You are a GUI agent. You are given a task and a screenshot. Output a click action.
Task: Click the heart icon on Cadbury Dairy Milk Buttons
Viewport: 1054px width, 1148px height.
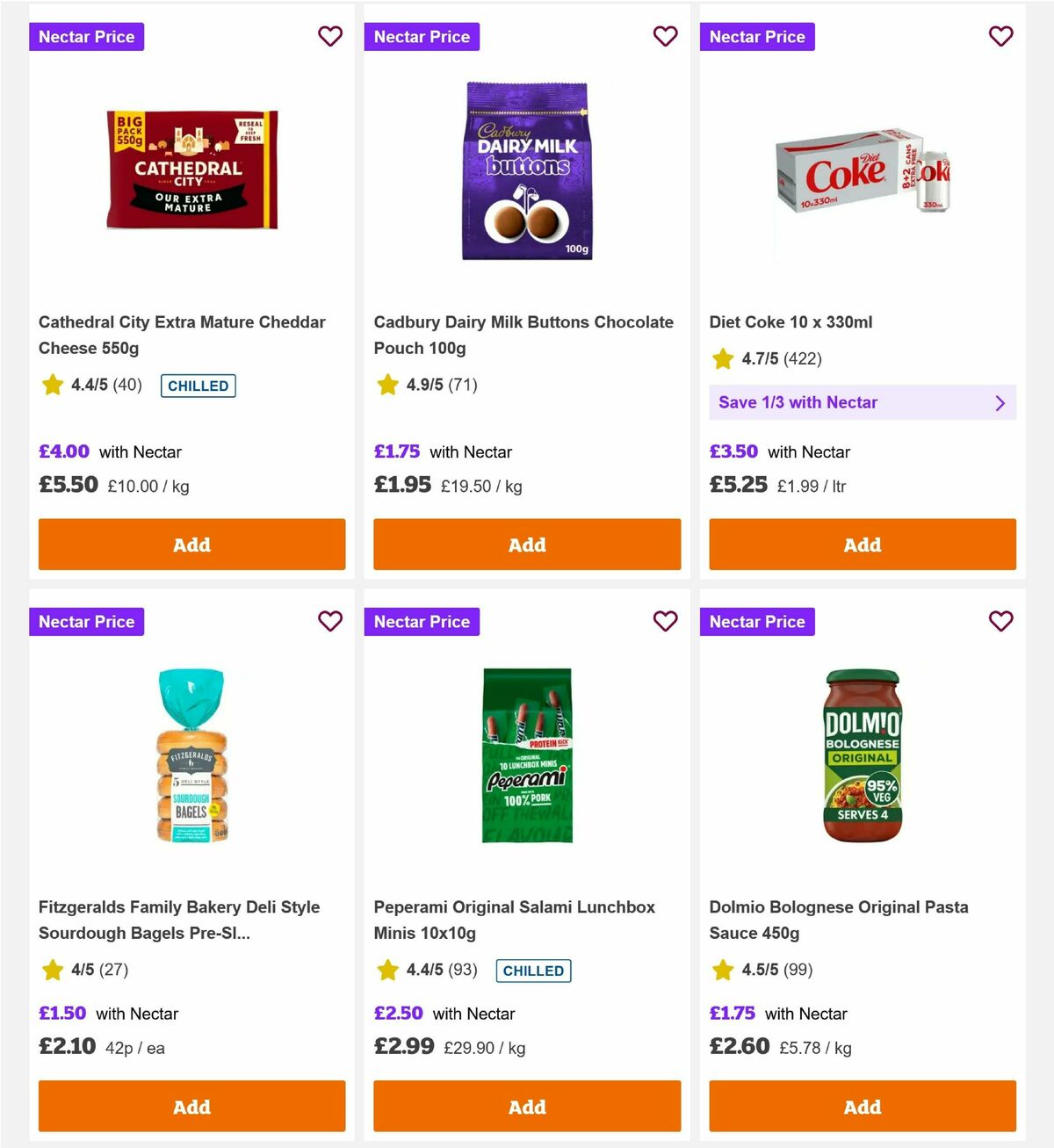666,36
